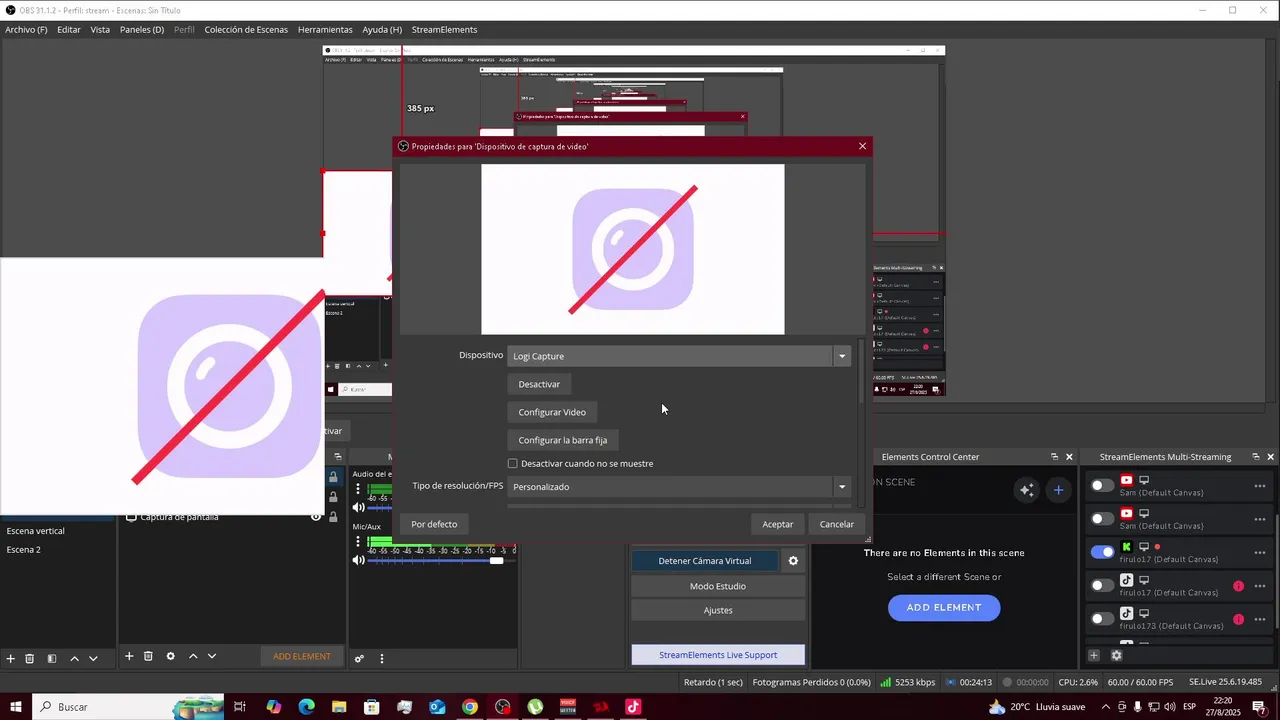Open the Vista menu

100,30
